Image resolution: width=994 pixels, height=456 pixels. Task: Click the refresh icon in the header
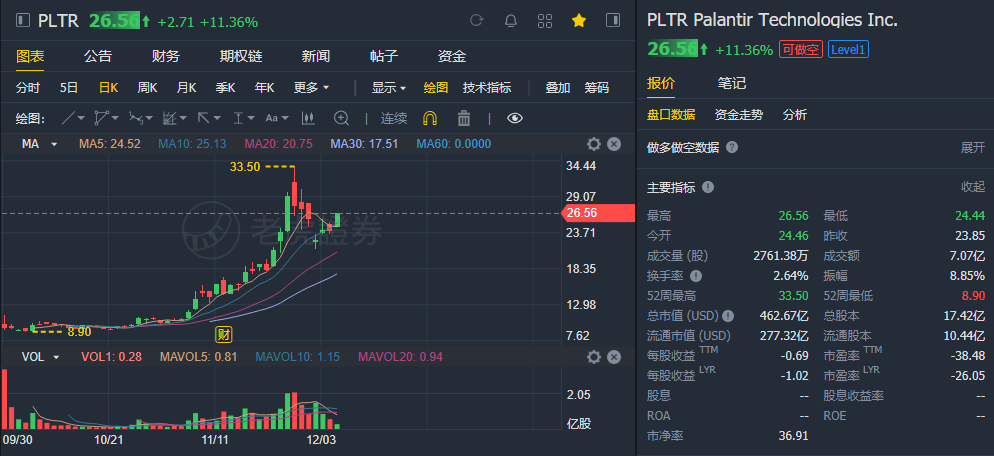point(477,21)
